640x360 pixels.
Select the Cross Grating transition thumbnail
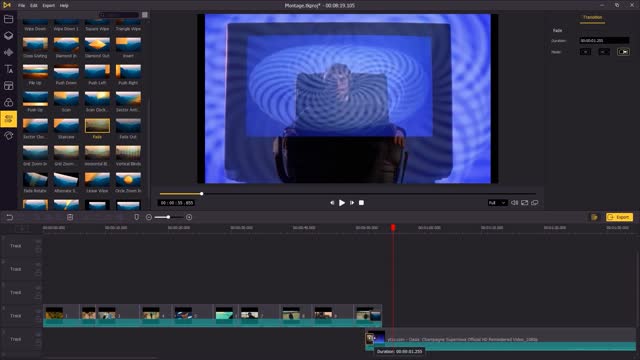click(x=35, y=44)
